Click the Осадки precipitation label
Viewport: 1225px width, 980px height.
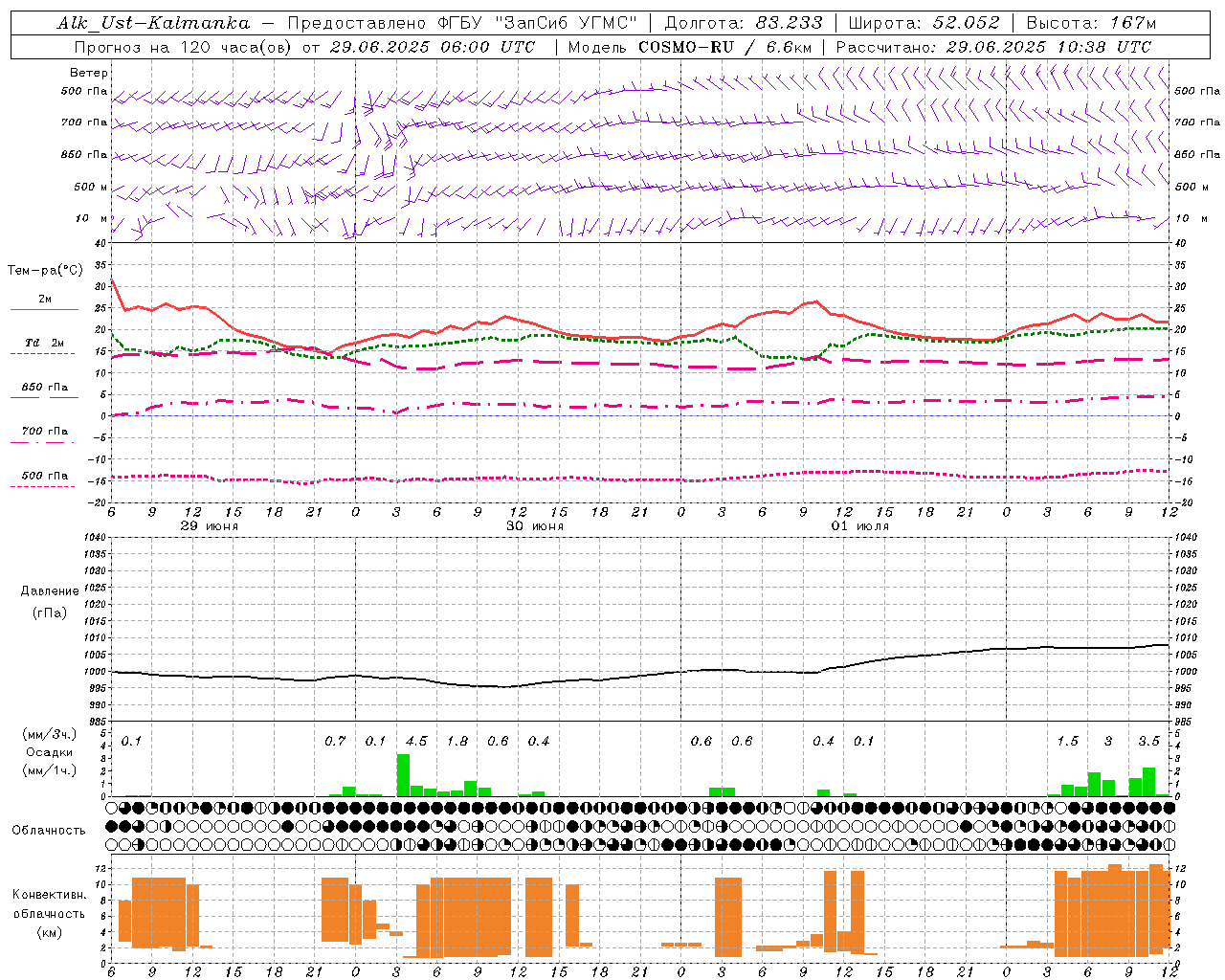(x=50, y=752)
